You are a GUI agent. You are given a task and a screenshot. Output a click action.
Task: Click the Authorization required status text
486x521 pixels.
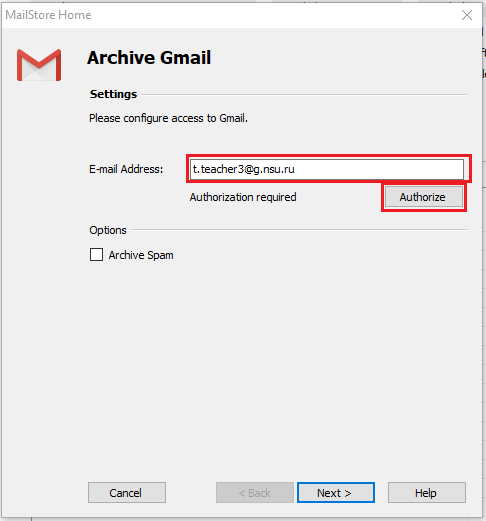pos(243,197)
